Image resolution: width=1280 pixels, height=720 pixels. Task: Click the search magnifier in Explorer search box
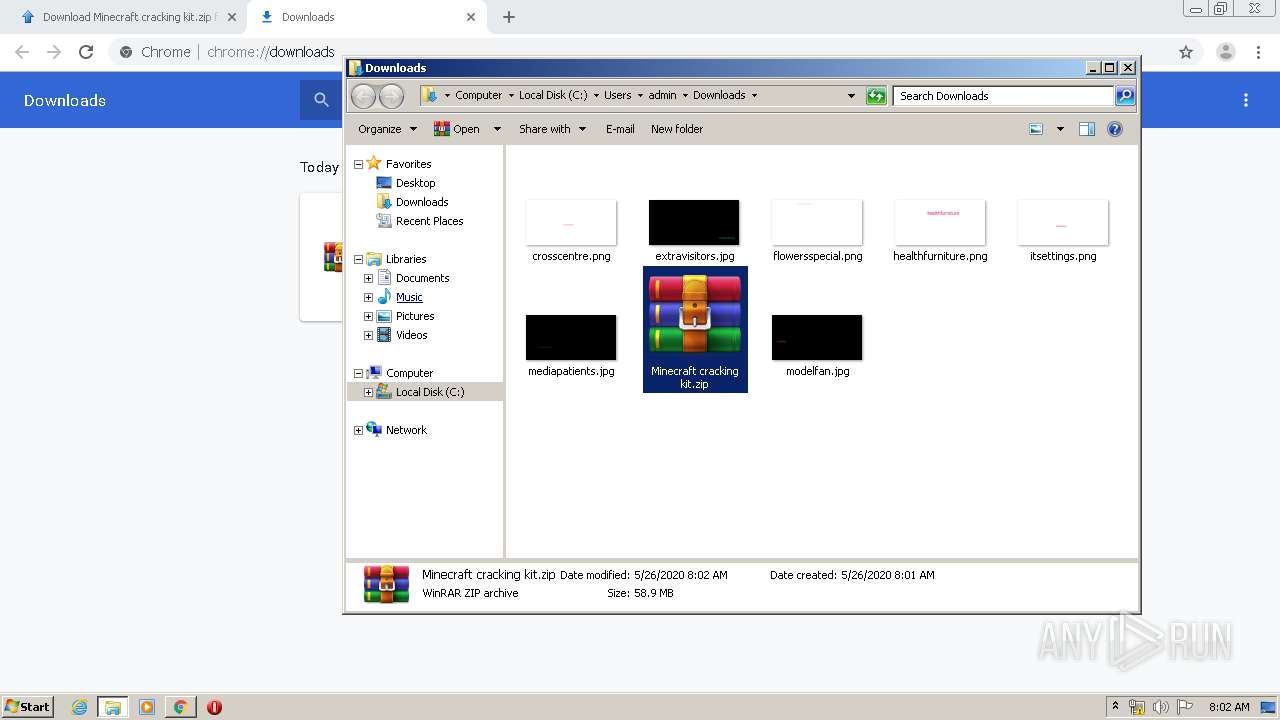pyautogui.click(x=1125, y=96)
